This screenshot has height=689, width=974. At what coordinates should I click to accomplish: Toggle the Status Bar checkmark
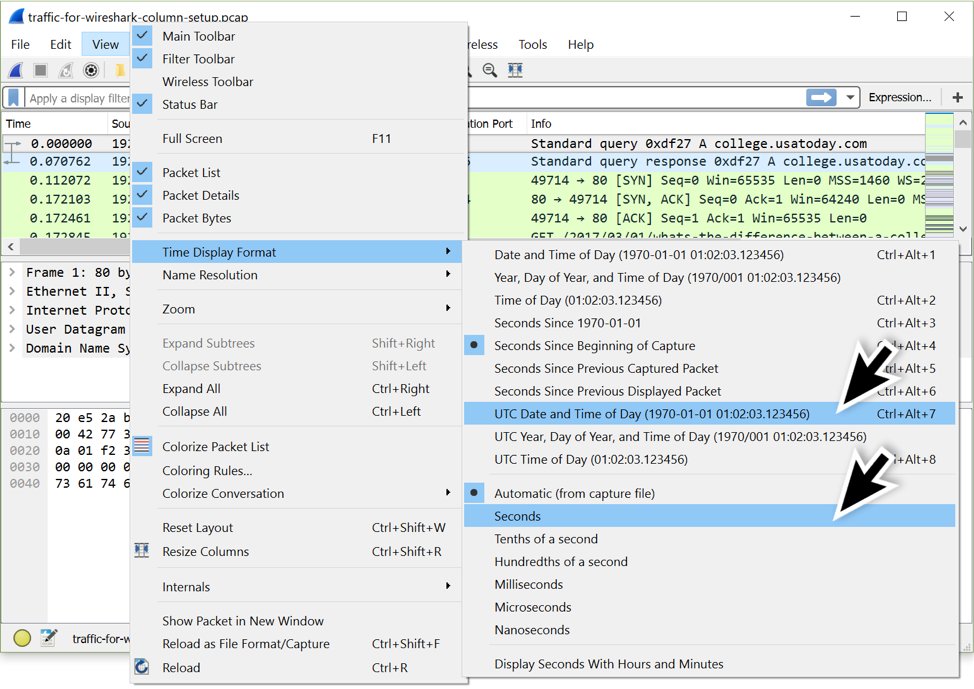pos(142,104)
